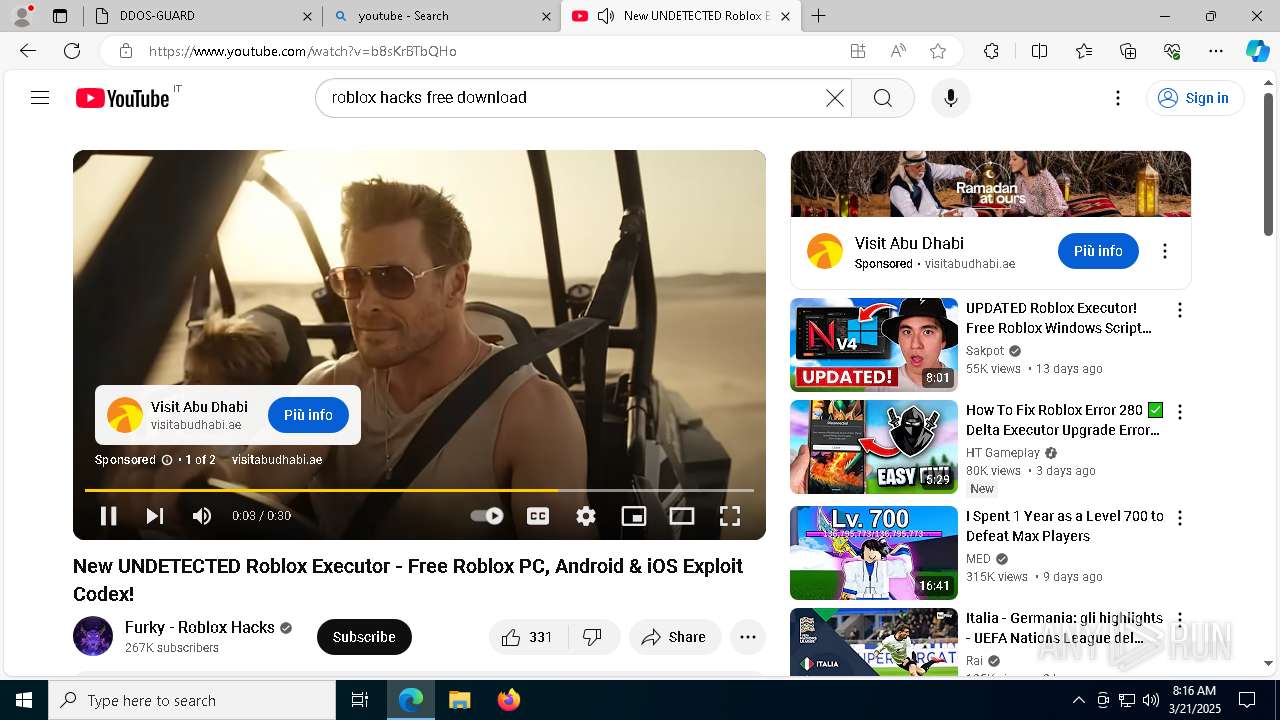Image resolution: width=1280 pixels, height=720 pixels.
Task: Open a new browser tab
Action: pos(819,16)
